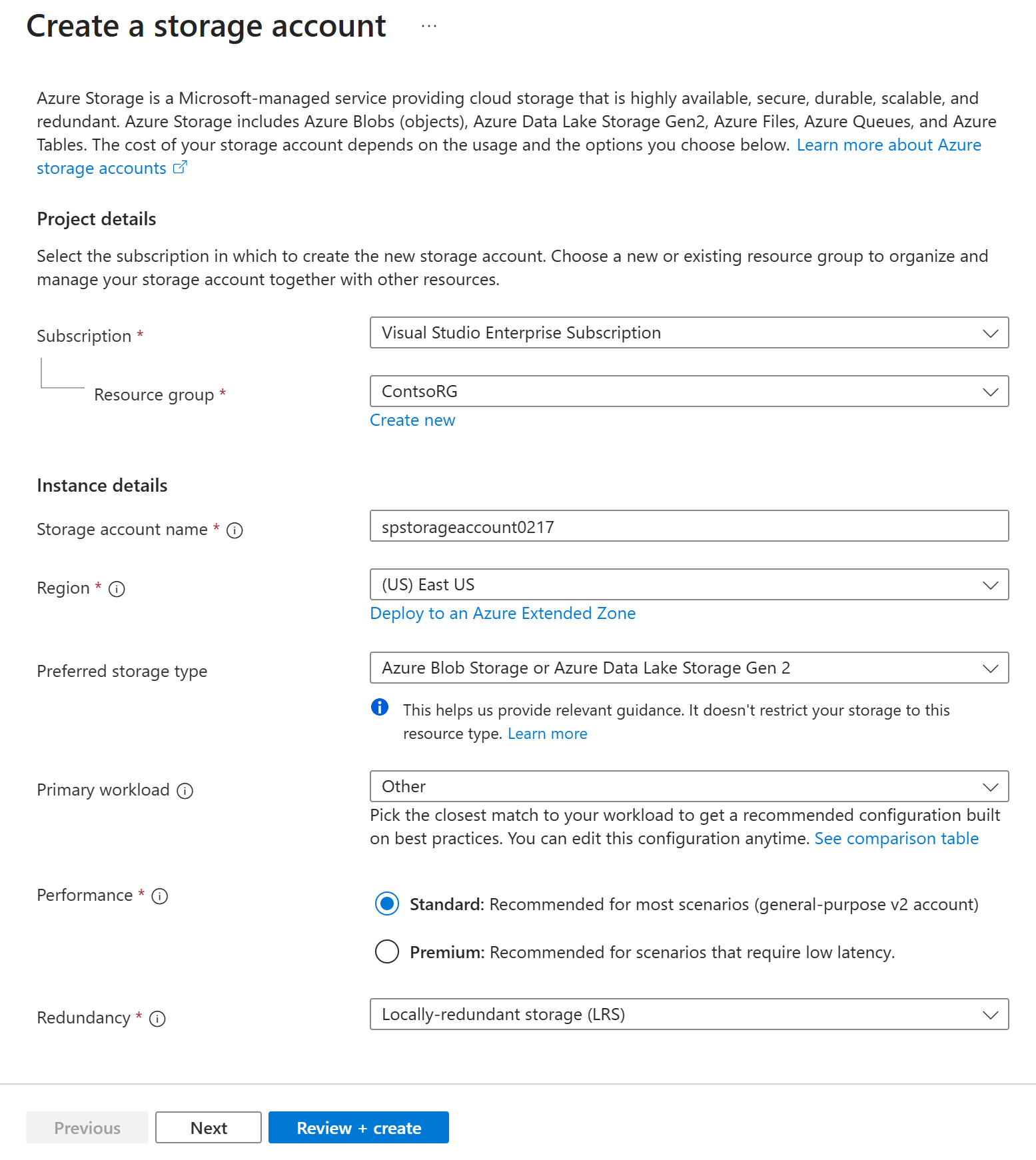Open the Redundancy dropdown
The width and height of the screenshot is (1036, 1160).
click(689, 1015)
